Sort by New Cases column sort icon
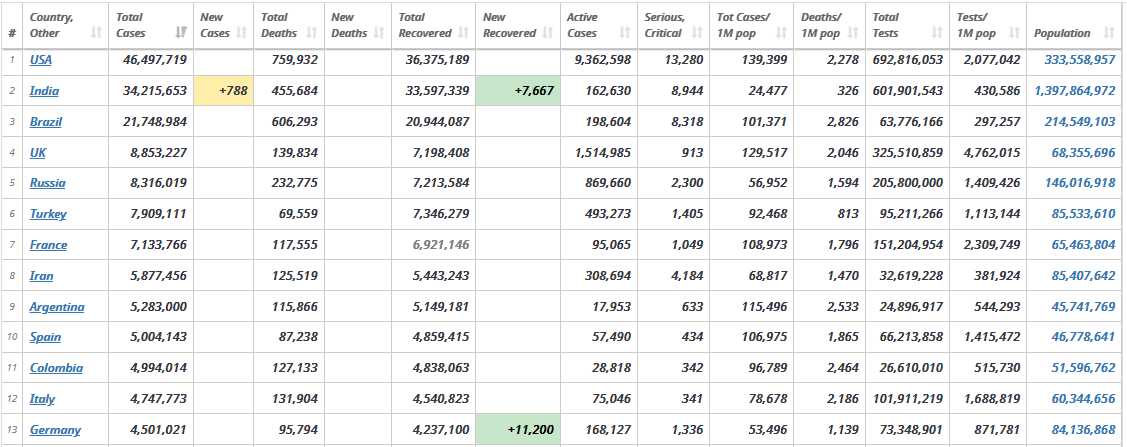 (x=242, y=33)
